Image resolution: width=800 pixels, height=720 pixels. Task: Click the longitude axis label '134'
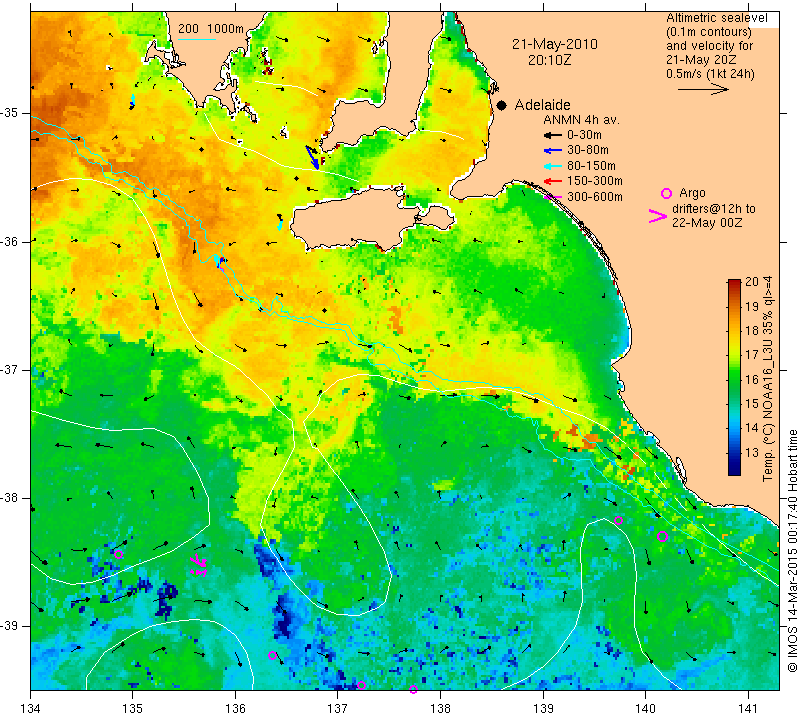31,709
